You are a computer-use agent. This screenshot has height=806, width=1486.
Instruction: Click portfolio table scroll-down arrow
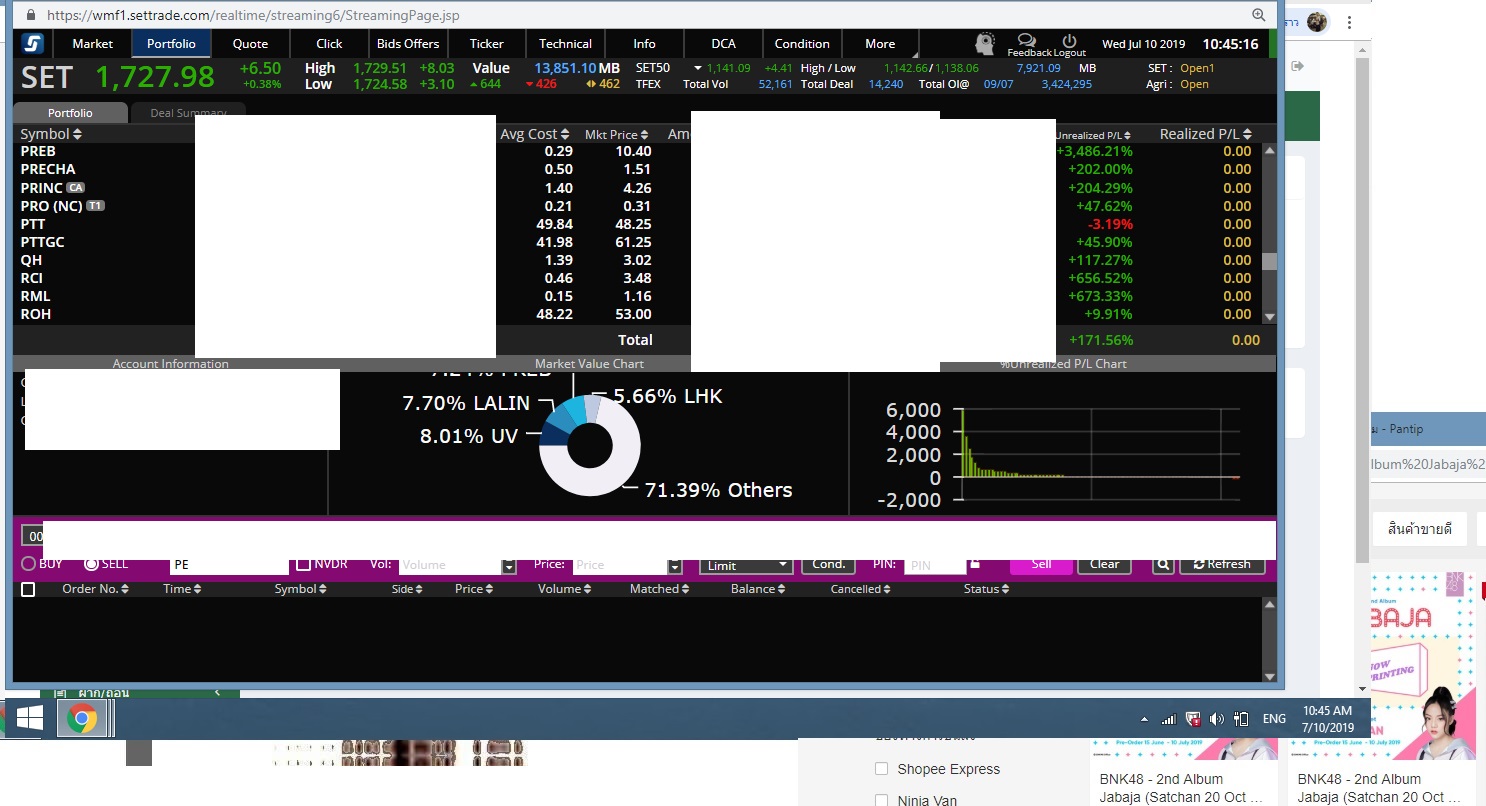click(1270, 316)
